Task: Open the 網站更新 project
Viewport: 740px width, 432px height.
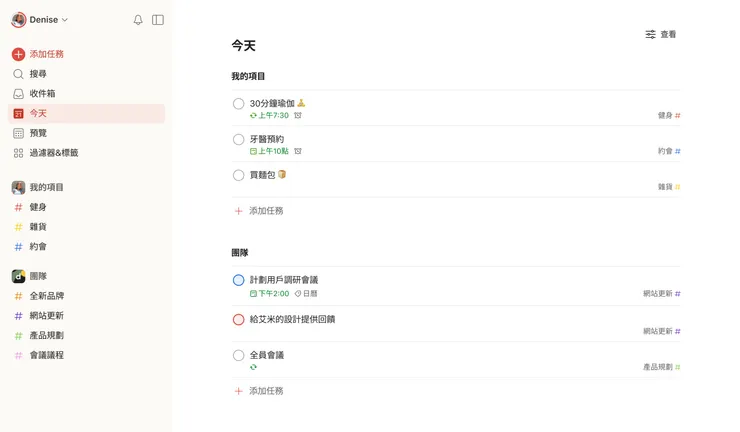Action: 46,316
